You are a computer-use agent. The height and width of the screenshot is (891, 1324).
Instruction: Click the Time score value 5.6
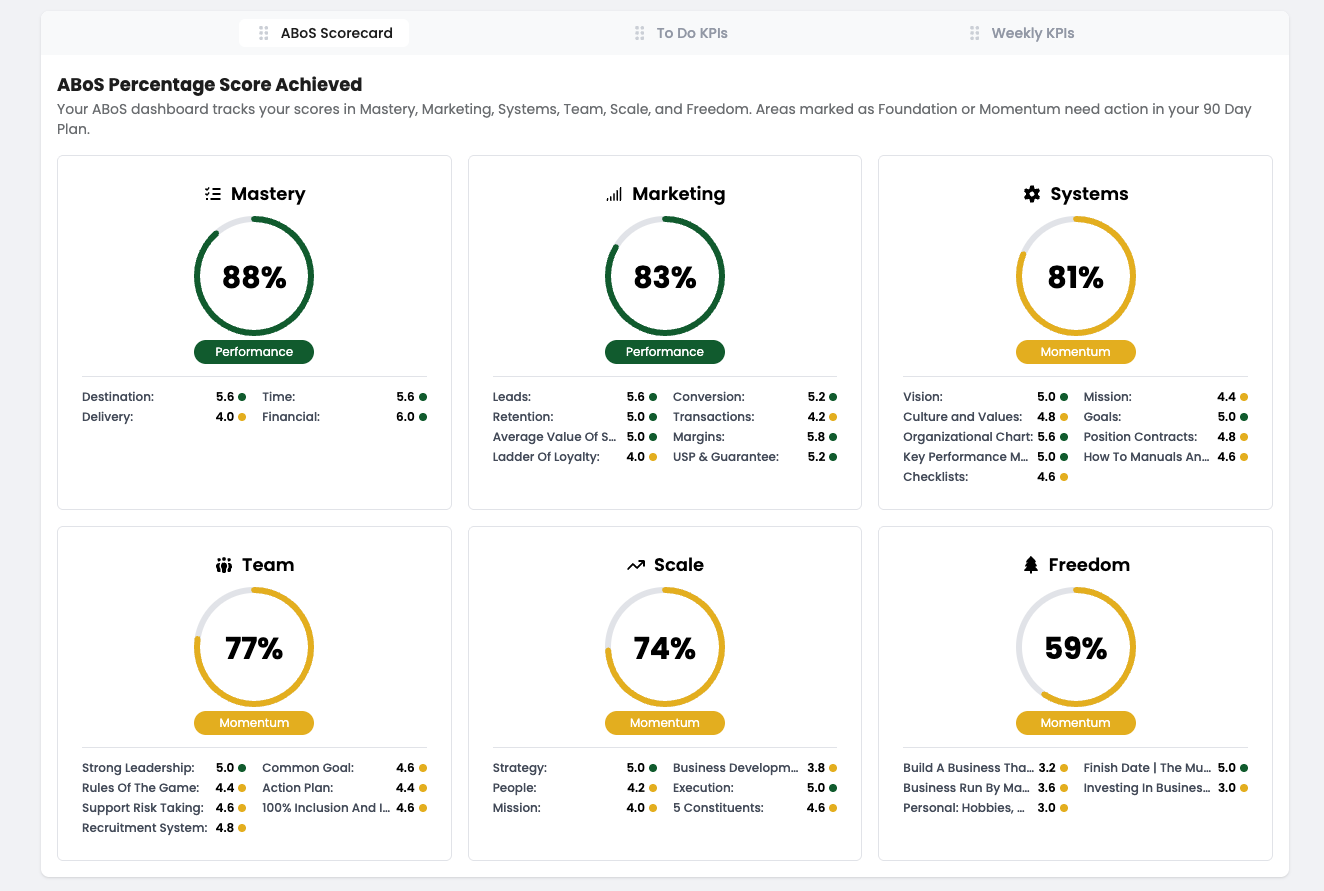[405, 397]
